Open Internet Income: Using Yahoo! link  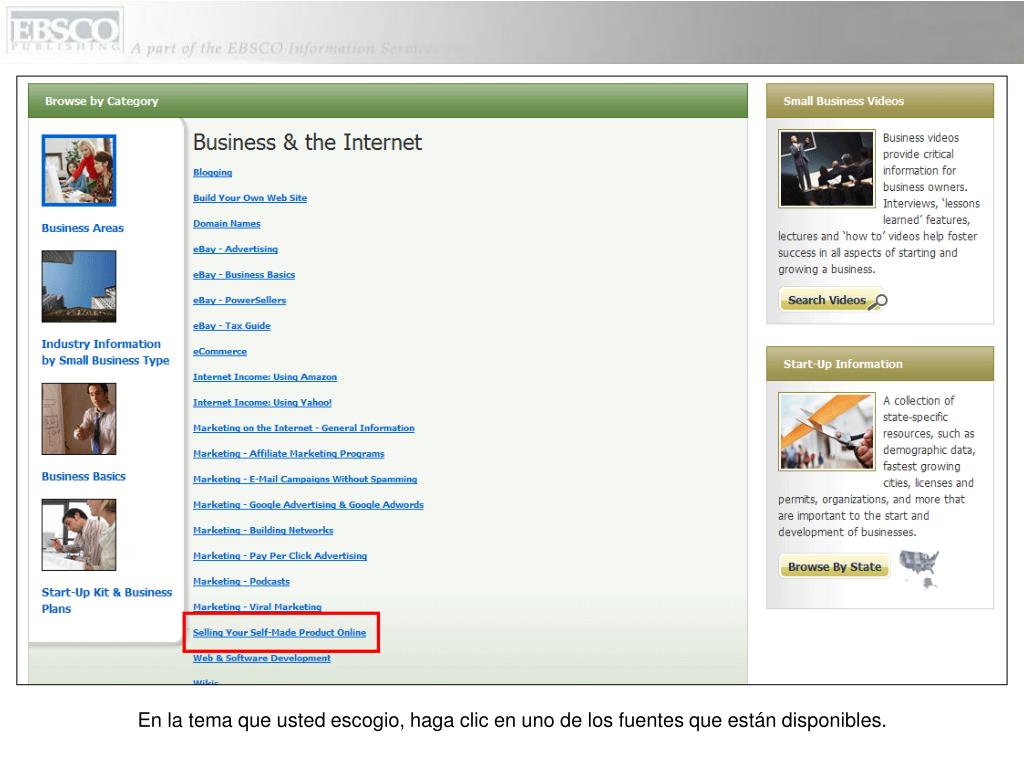pyautogui.click(x=262, y=402)
